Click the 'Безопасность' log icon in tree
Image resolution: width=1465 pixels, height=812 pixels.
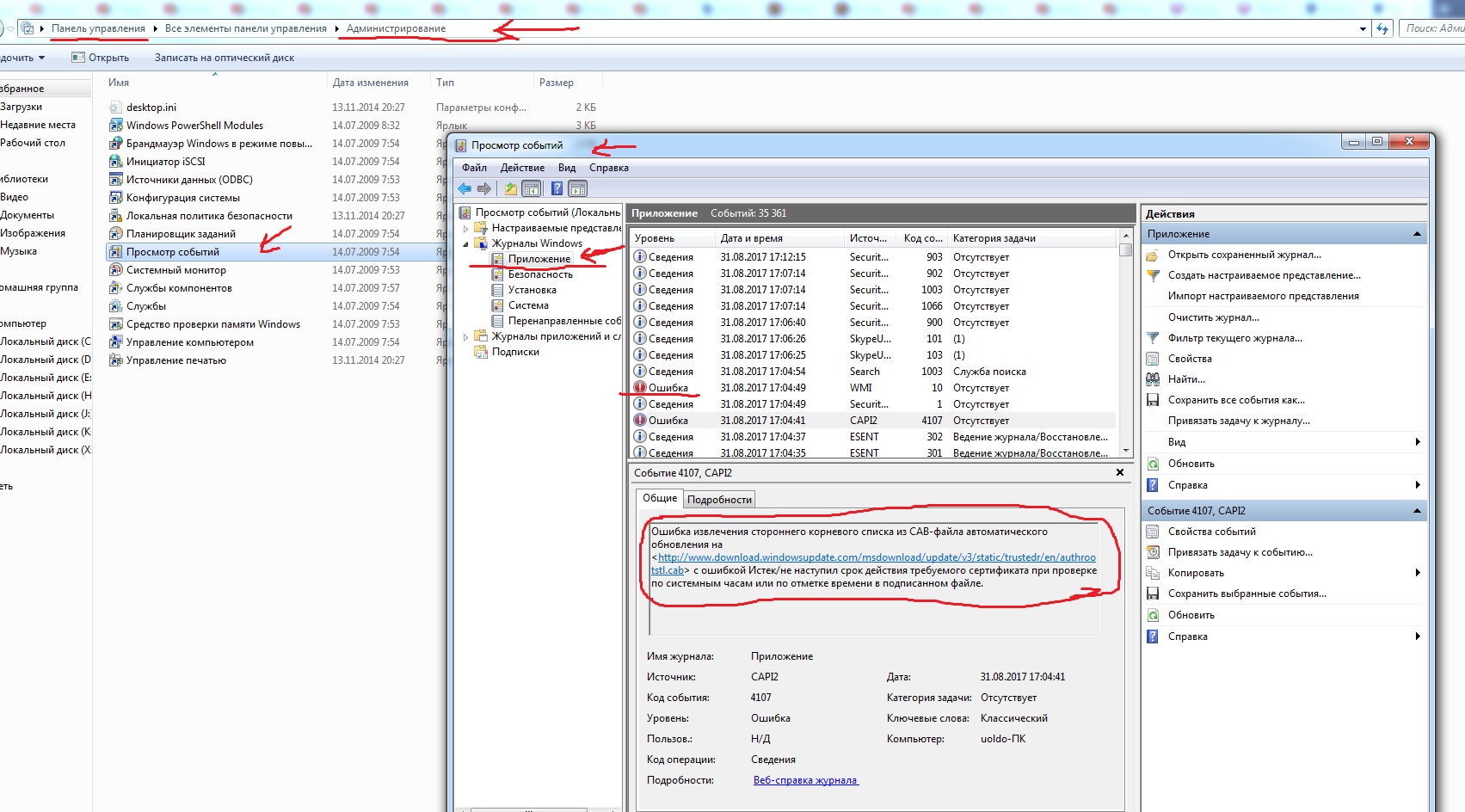pyautogui.click(x=497, y=274)
